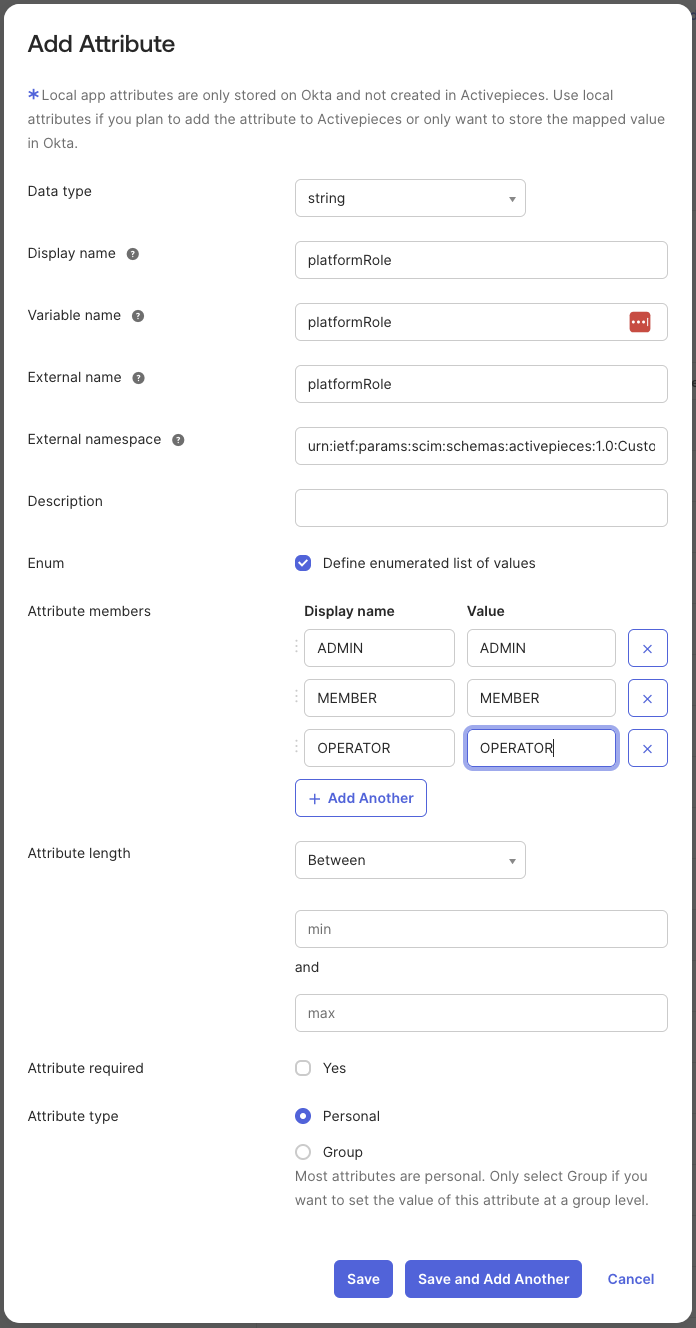696x1328 pixels.
Task: Open the variable insert icon in Variable name field
Action: click(x=640, y=321)
